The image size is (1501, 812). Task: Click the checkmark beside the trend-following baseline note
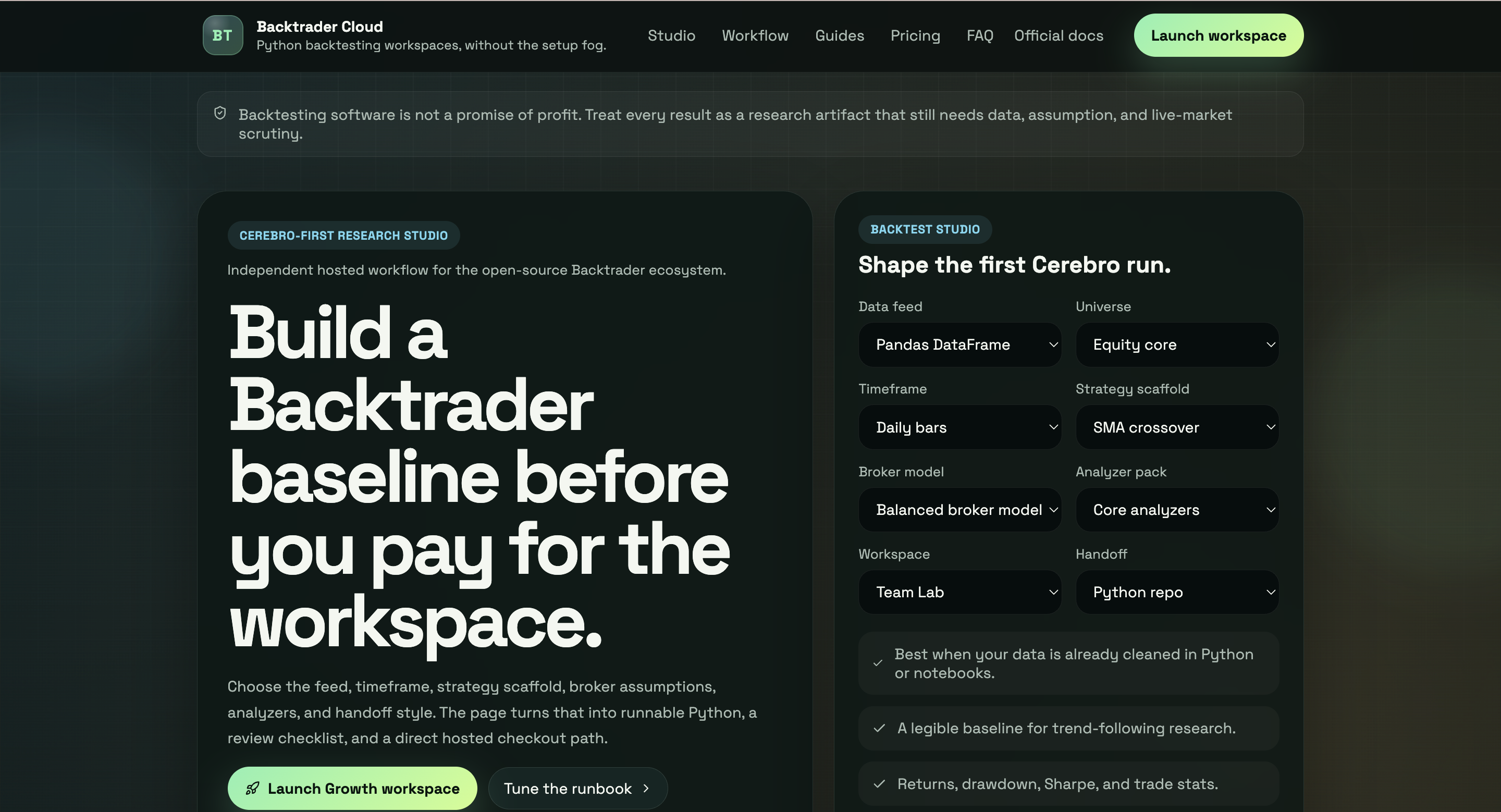(879, 728)
